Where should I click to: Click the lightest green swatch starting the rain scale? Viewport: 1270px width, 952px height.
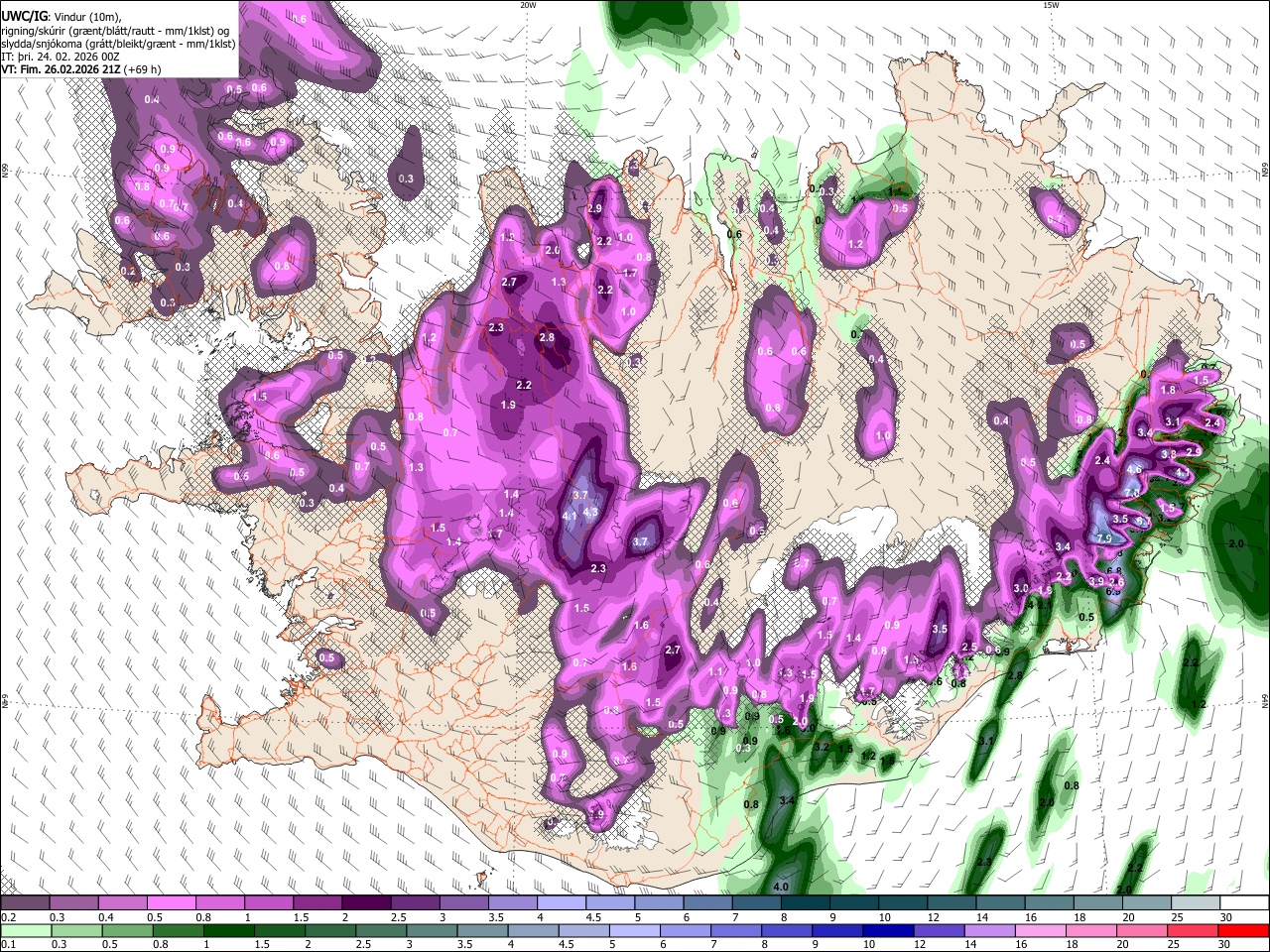click(25, 930)
